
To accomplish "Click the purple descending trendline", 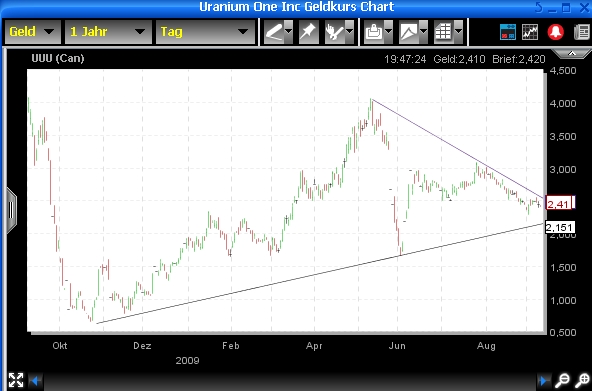I will (x=458, y=149).
